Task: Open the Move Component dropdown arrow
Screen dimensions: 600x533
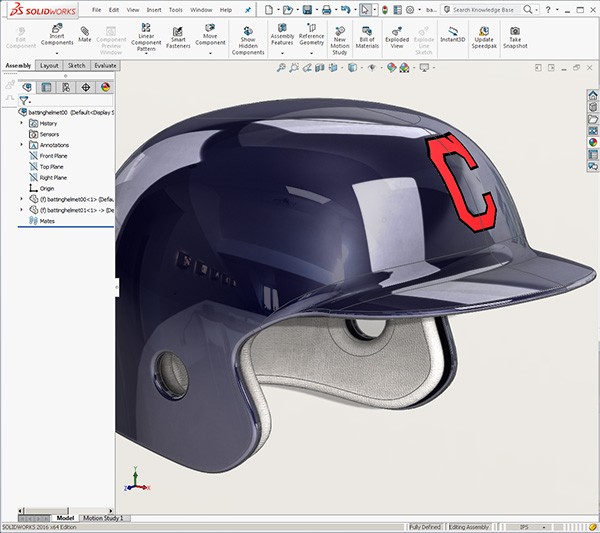Action: click(x=210, y=53)
